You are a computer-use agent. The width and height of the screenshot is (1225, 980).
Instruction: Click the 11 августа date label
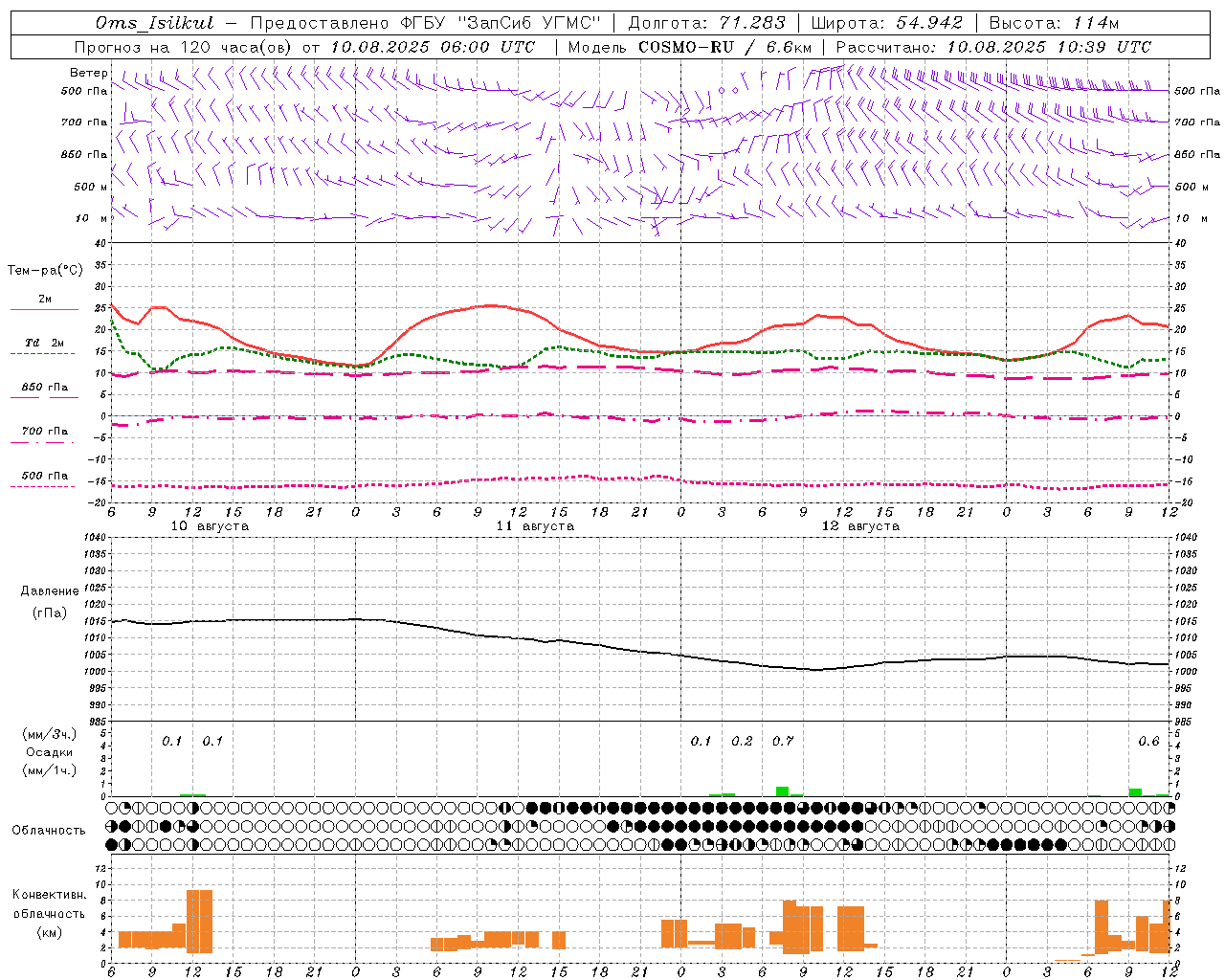coord(535,526)
